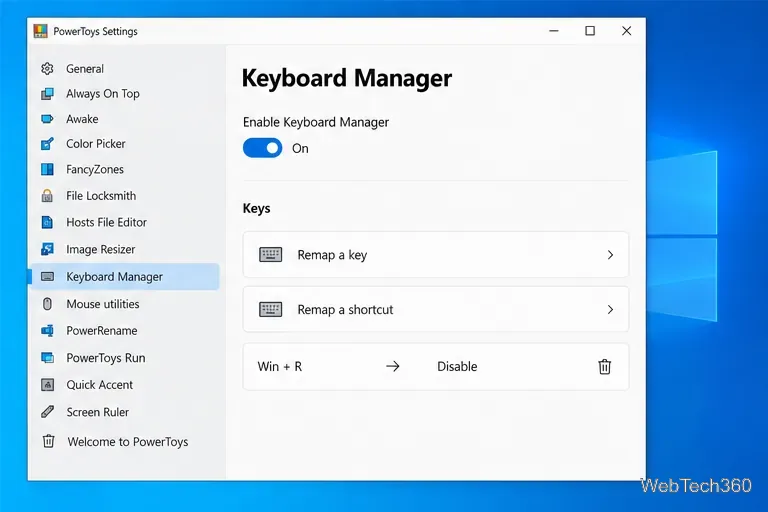This screenshot has height=512, width=768.
Task: Click the Keyboard Manager sidebar icon
Action: [47, 277]
